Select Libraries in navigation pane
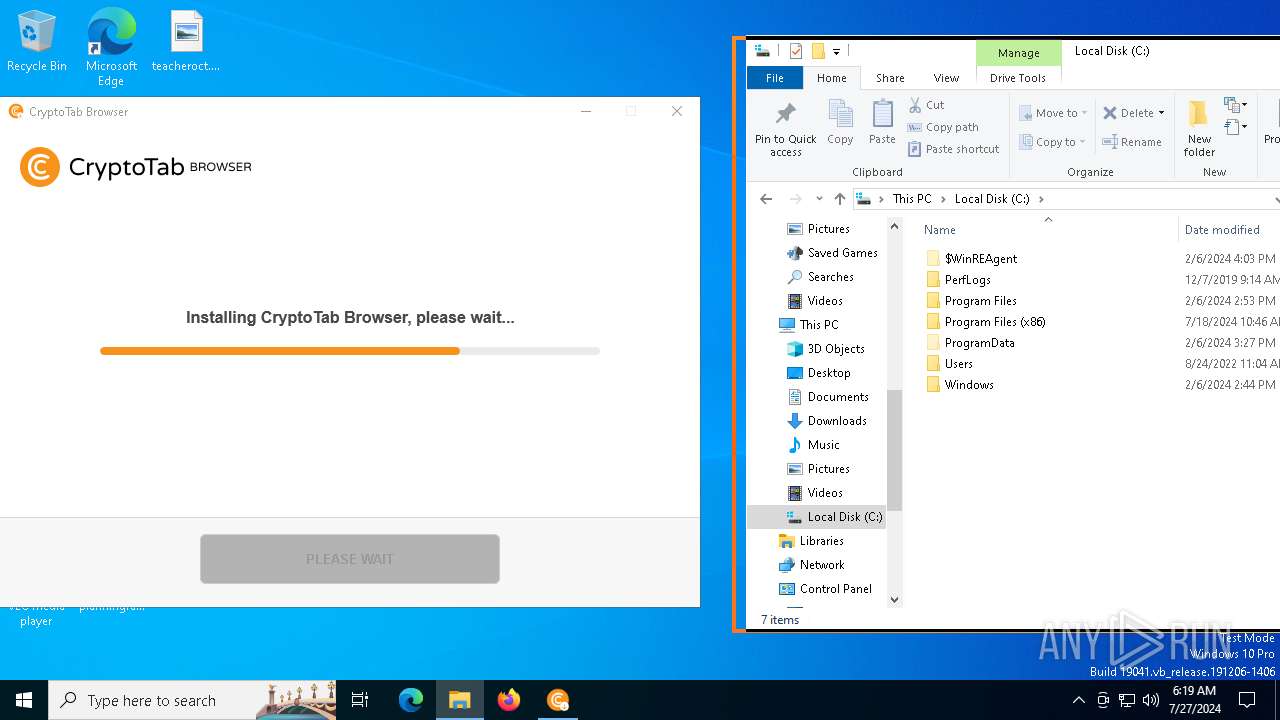This screenshot has height=720, width=1280. coord(821,541)
